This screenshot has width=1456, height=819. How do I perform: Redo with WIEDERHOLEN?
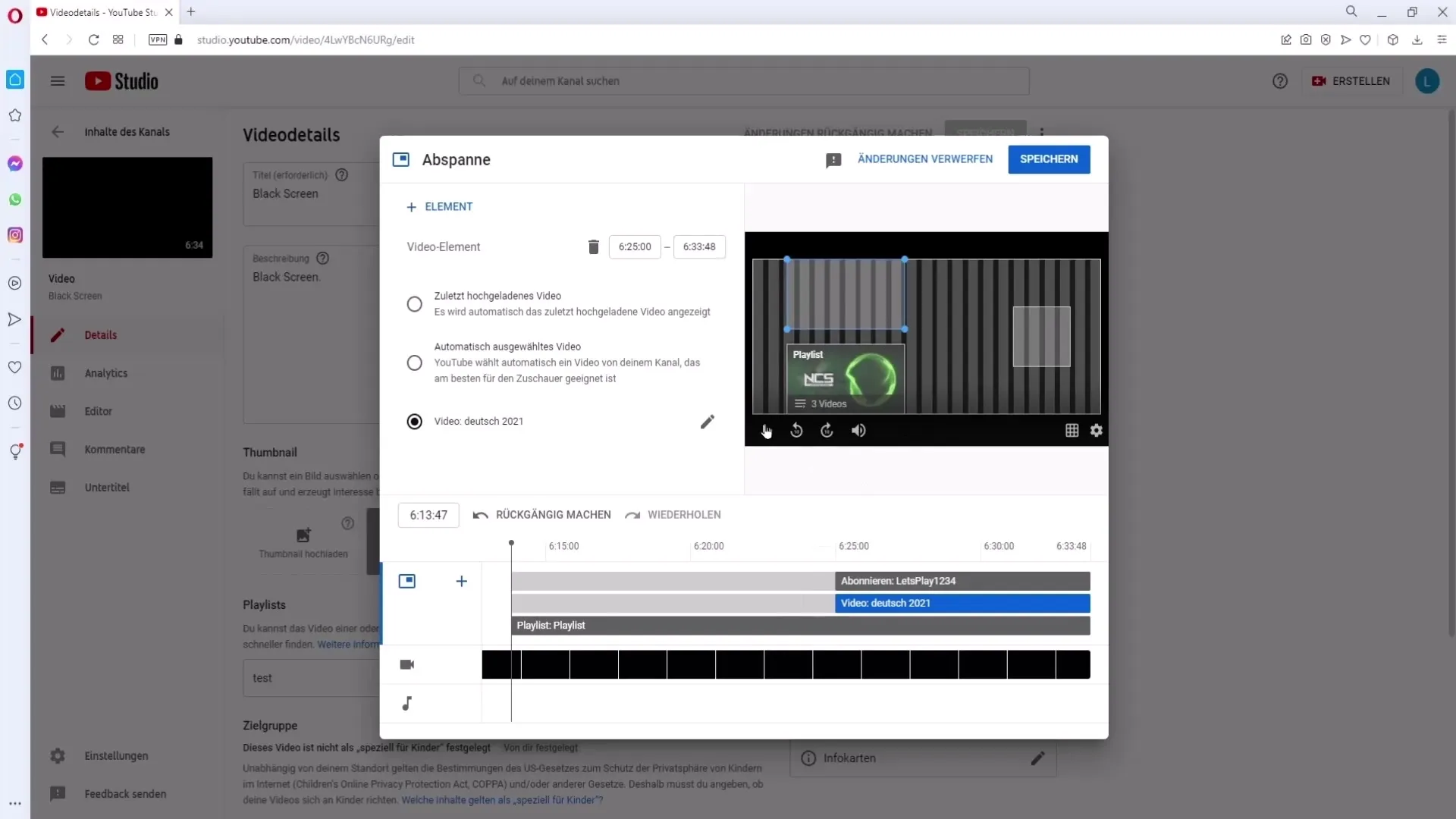coord(673,515)
